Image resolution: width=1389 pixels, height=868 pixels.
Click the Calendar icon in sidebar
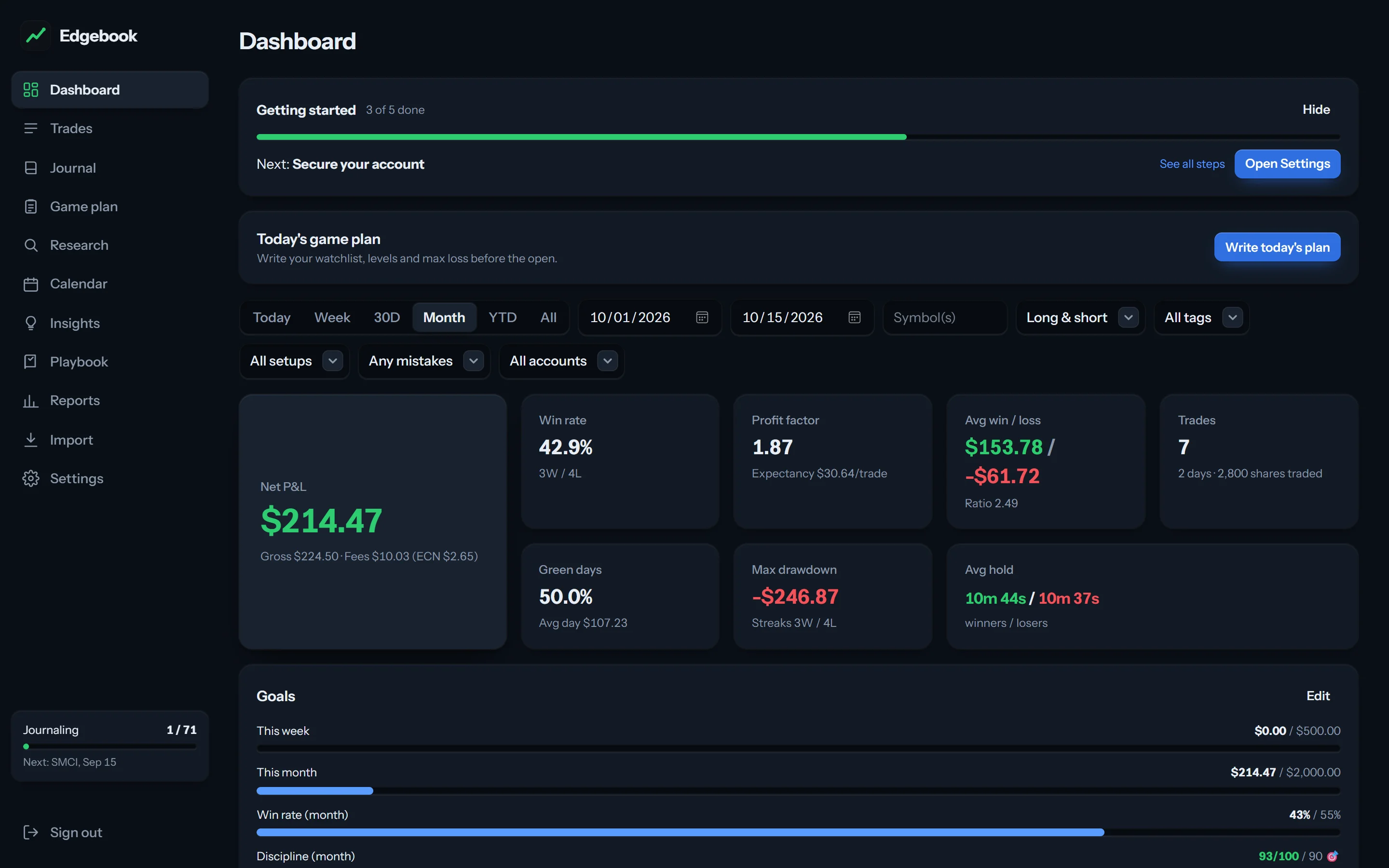click(x=30, y=284)
